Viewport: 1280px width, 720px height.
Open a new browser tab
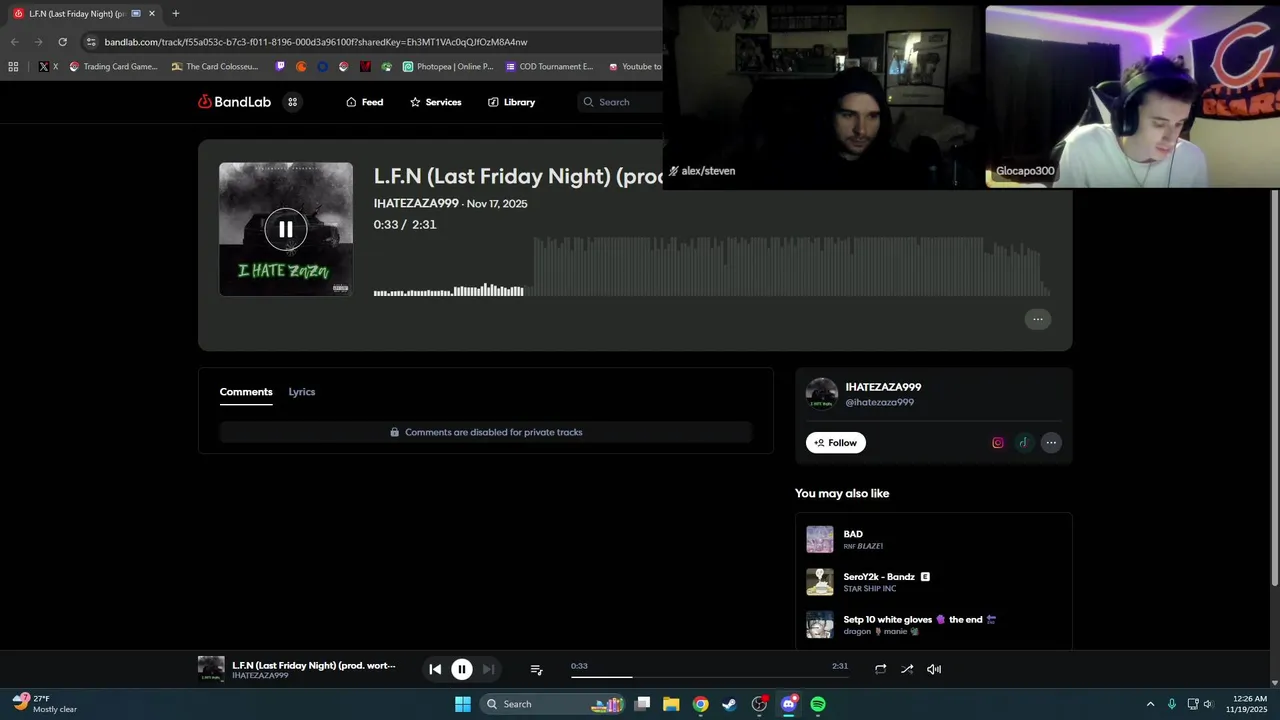[x=176, y=14]
